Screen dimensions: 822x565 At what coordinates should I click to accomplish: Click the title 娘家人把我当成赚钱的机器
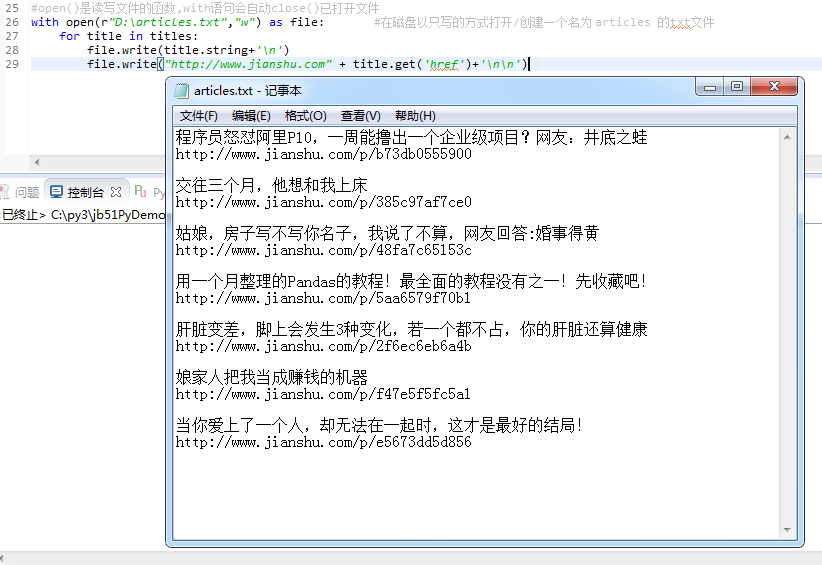coord(272,377)
